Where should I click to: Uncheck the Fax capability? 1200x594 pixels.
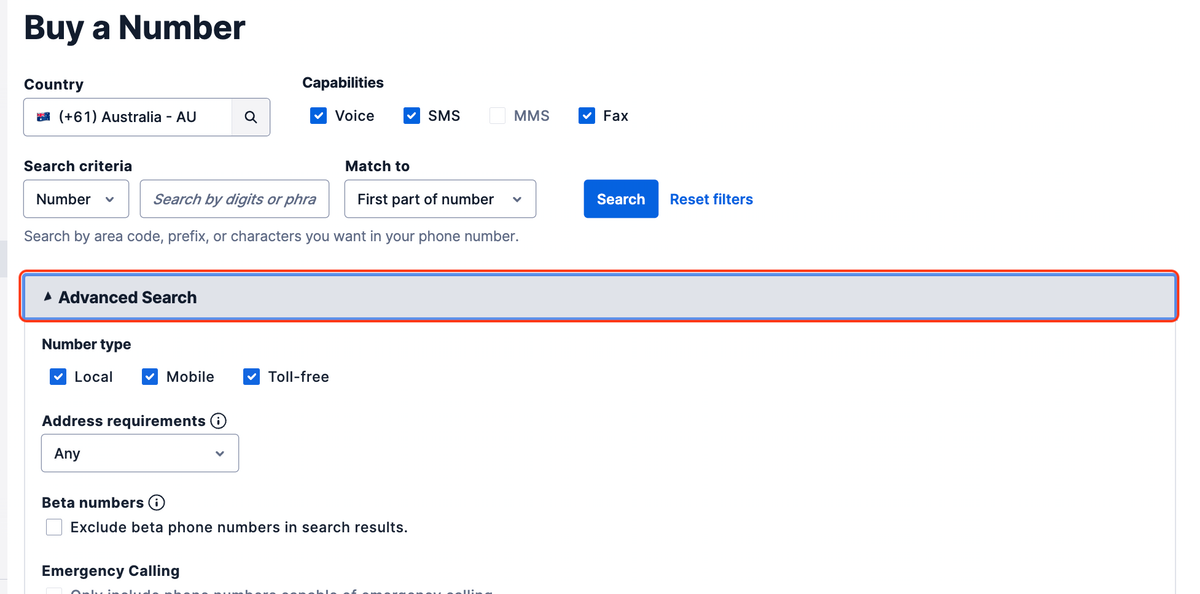click(587, 115)
